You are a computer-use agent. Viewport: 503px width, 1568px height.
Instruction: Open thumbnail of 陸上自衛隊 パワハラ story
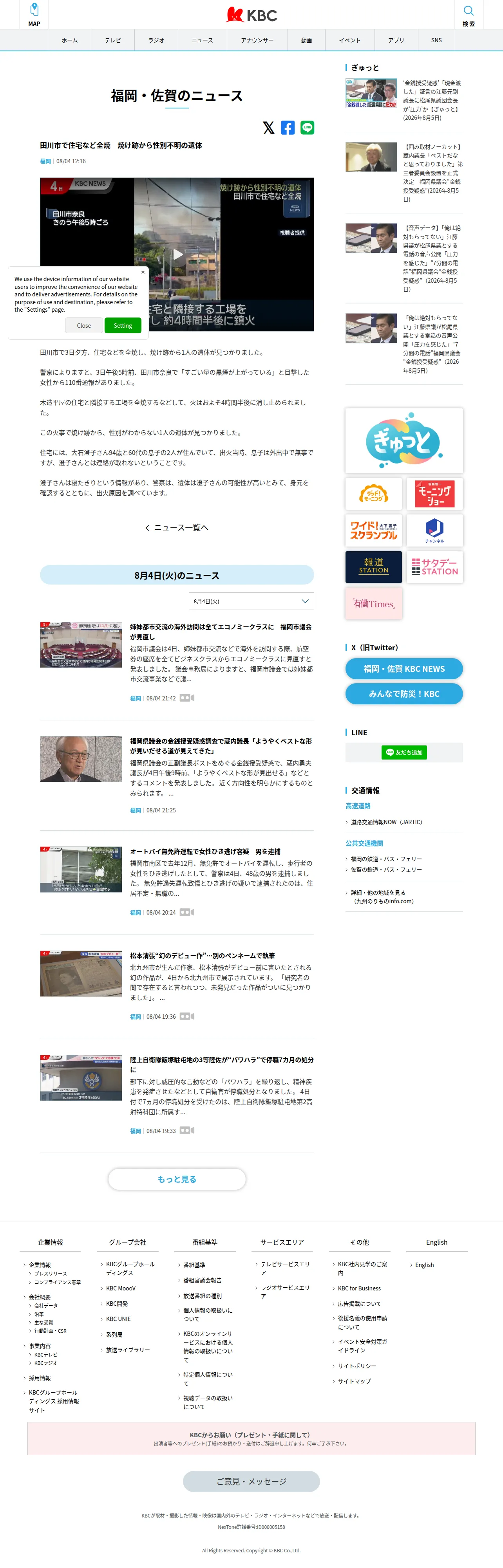(81, 1078)
